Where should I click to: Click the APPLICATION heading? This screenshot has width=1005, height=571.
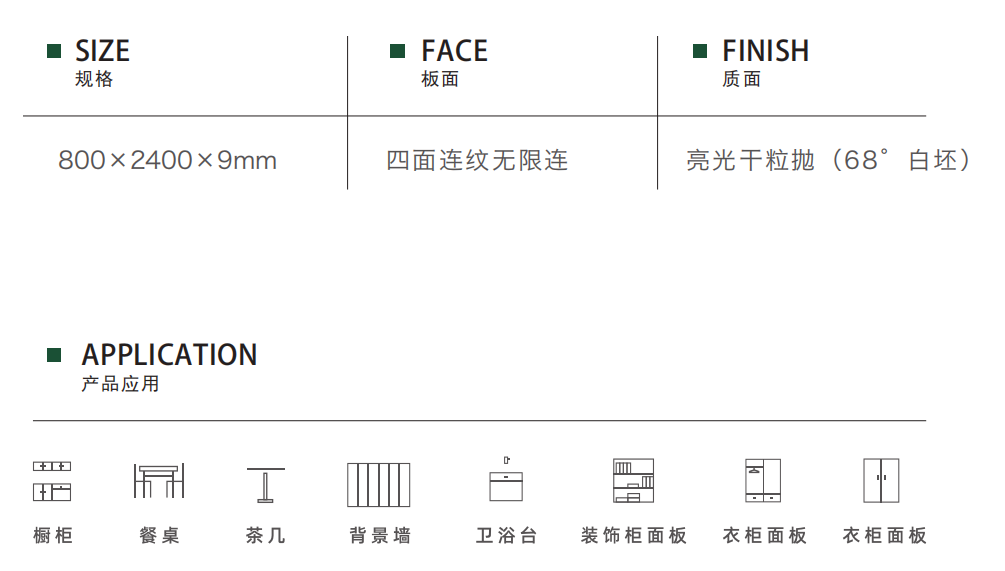click(x=169, y=355)
